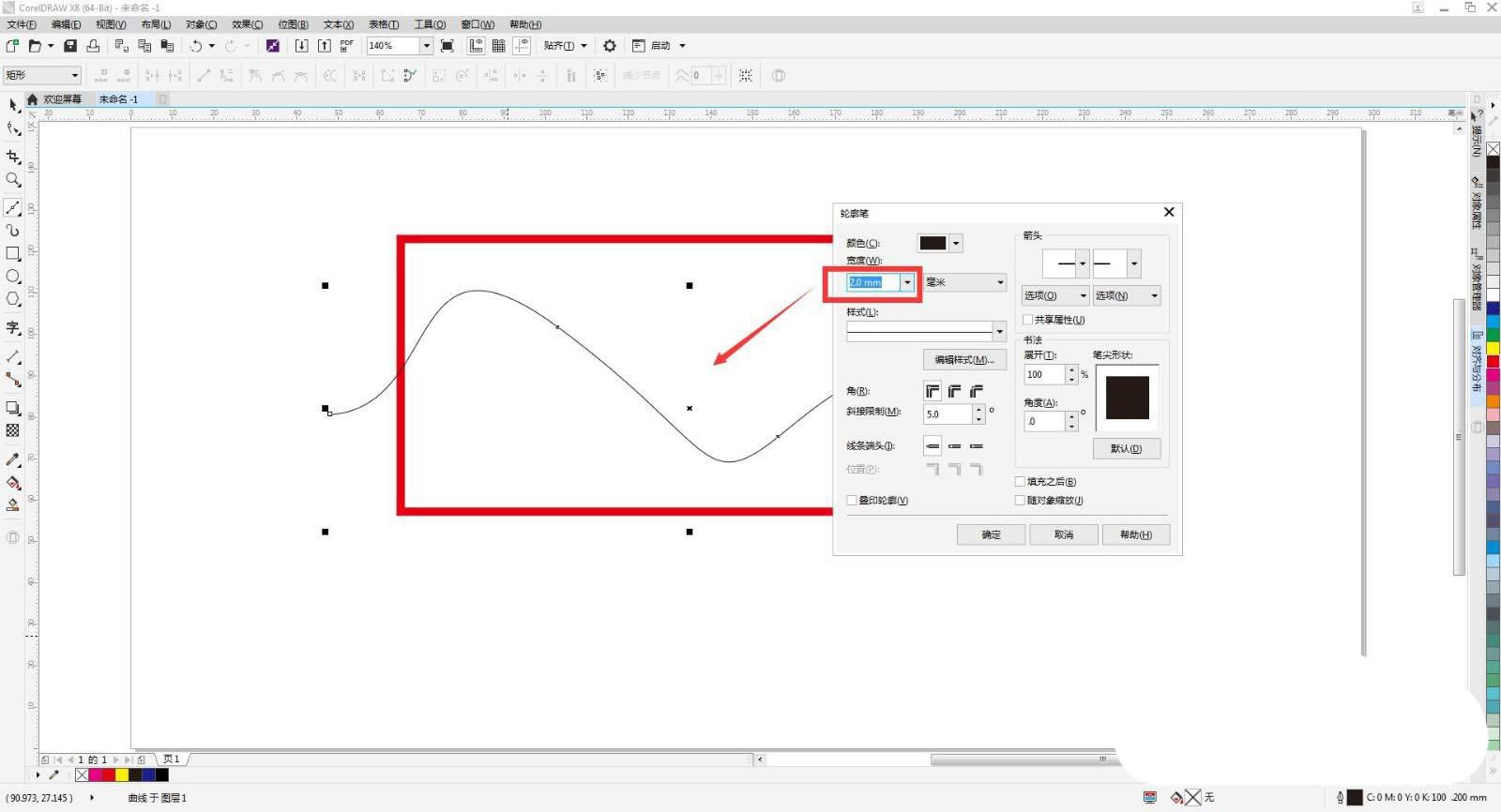
Task: Click the Save icon in toolbar
Action: pyautogui.click(x=70, y=46)
